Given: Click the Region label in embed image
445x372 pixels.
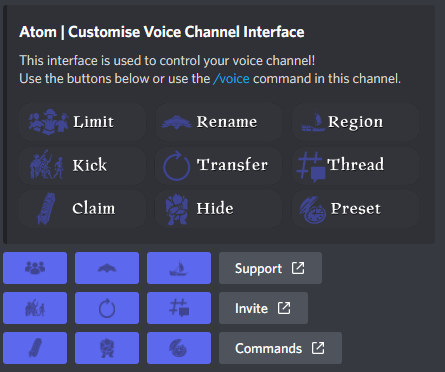Looking at the screenshot, I should click(356, 123).
